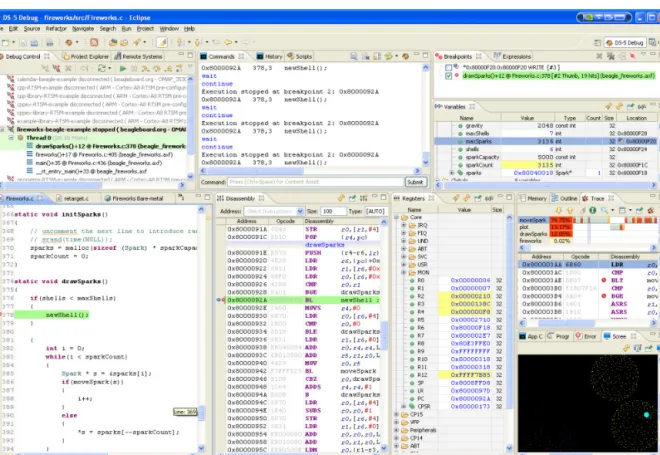
Task: Click the Save file icon in main toolbar
Action: coord(23,43)
